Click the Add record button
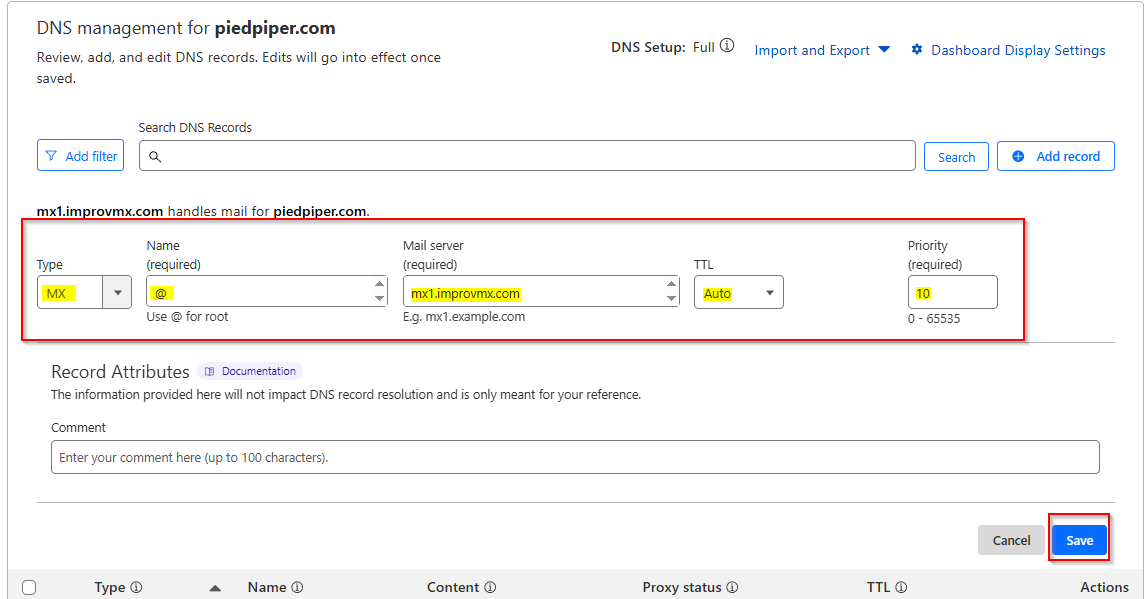Viewport: 1145px width, 599px height. [x=1055, y=156]
